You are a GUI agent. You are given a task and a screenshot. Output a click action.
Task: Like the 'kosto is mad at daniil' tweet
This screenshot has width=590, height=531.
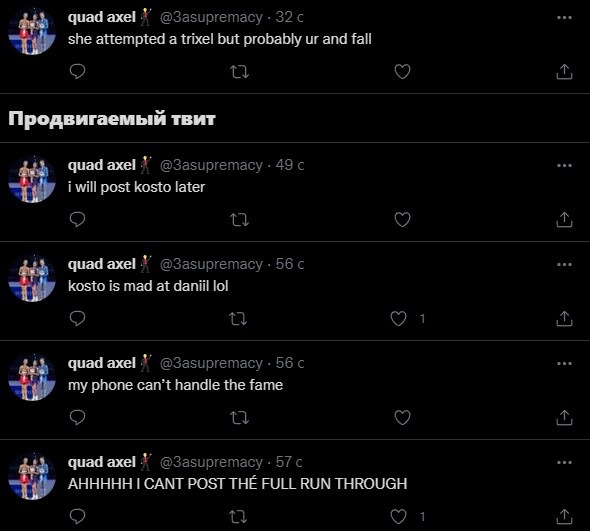(x=398, y=319)
